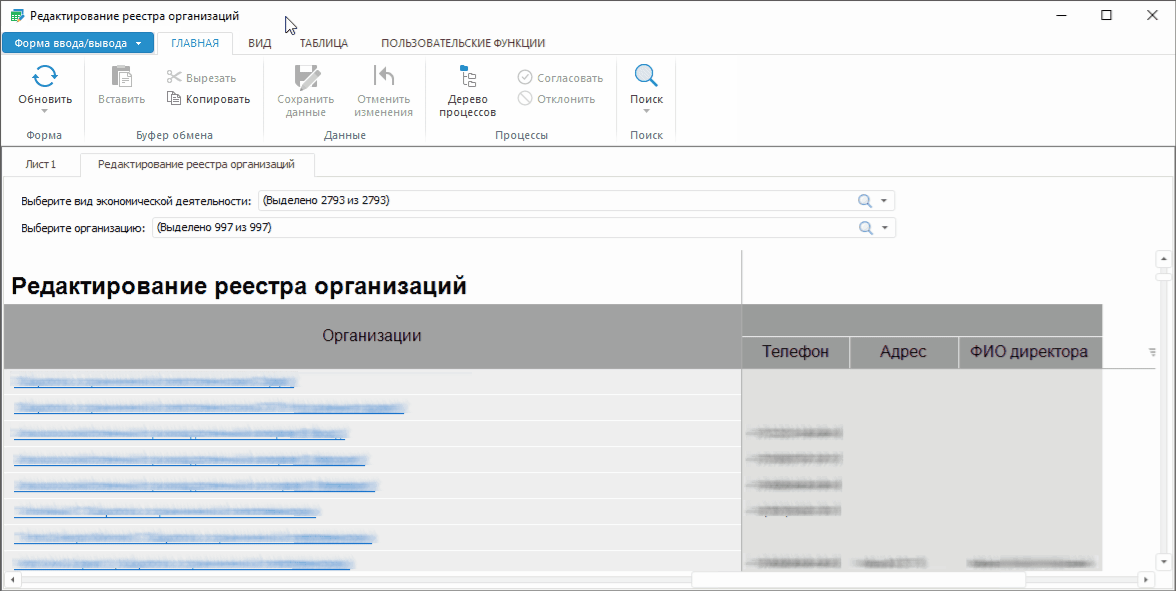Expand the organization selector dropdown arrow
This screenshot has width=1176, height=591.
point(884,228)
